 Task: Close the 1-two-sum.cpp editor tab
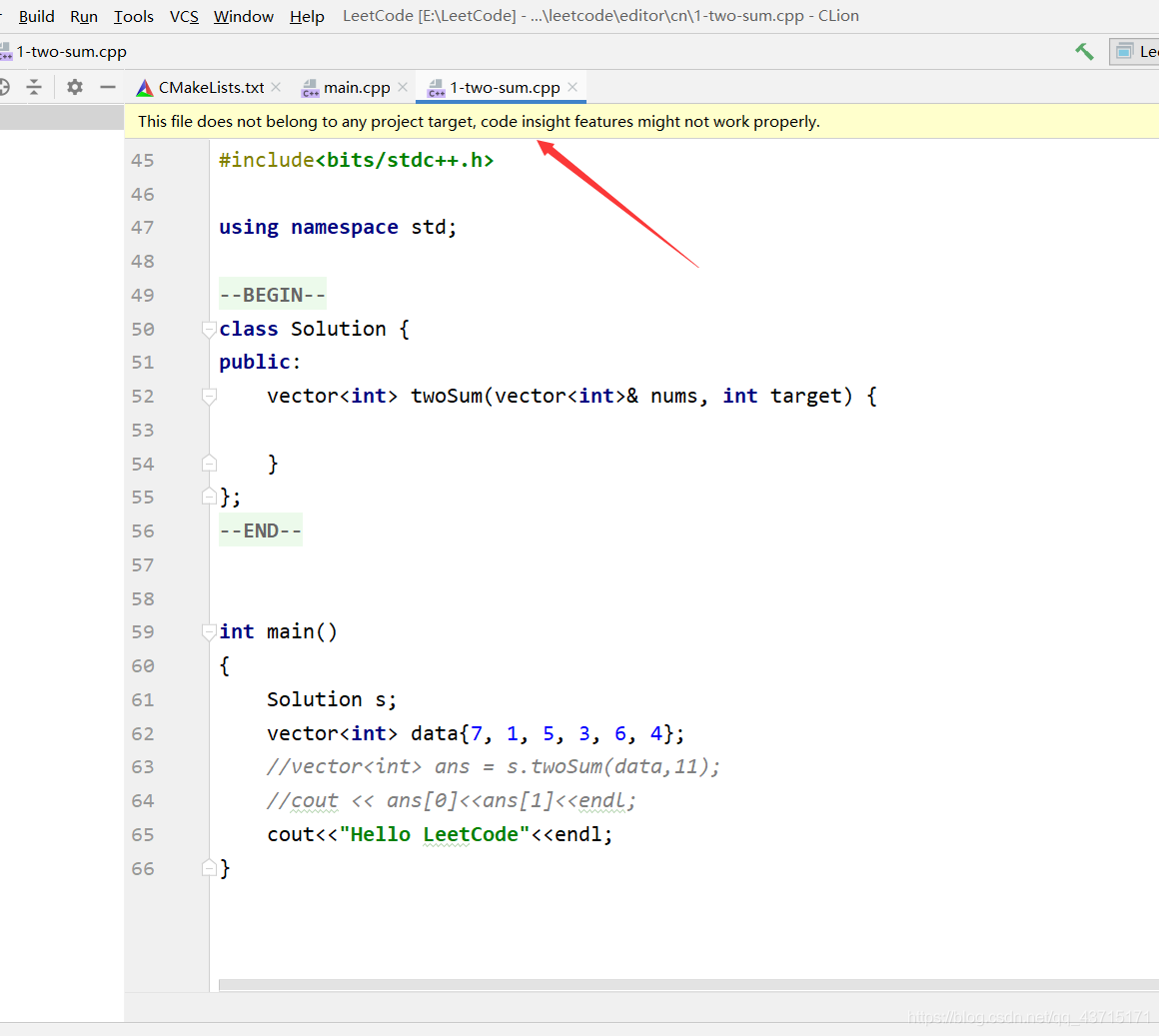[573, 87]
